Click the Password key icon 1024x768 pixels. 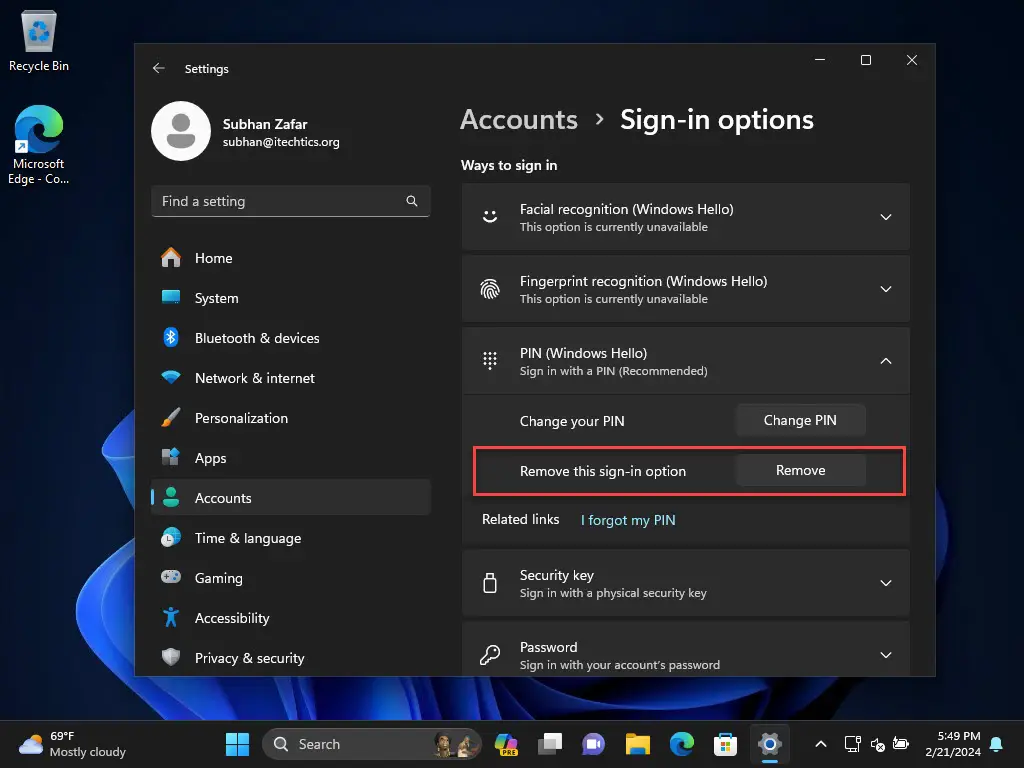coord(490,654)
